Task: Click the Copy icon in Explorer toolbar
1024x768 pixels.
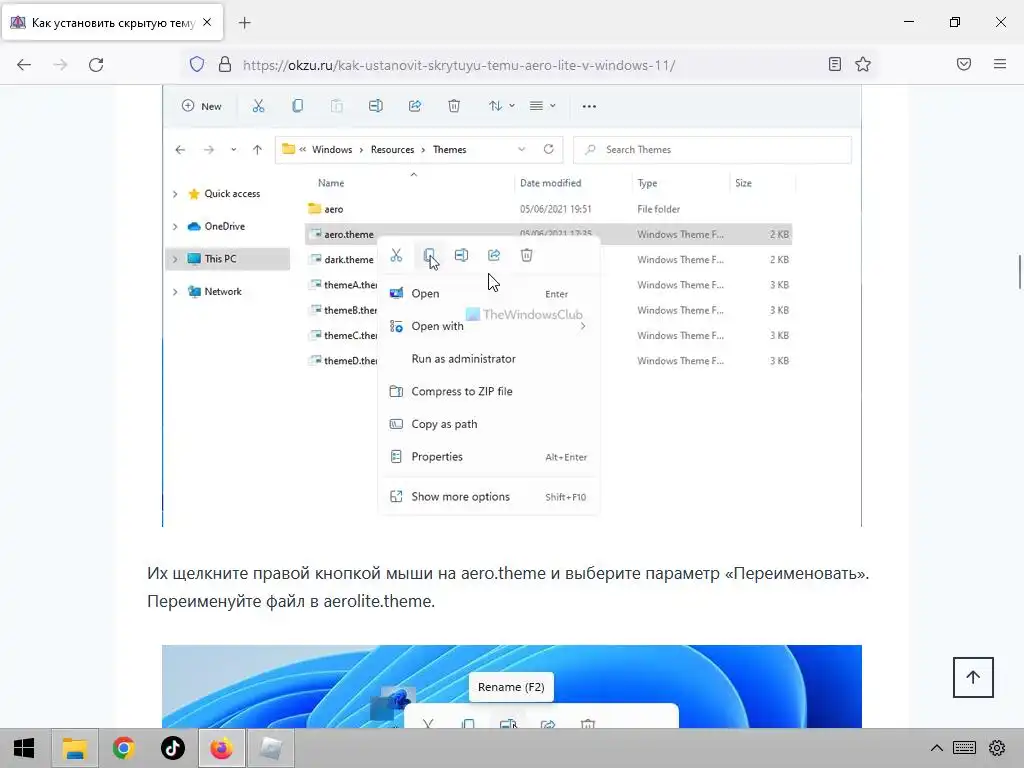Action: 298,106
